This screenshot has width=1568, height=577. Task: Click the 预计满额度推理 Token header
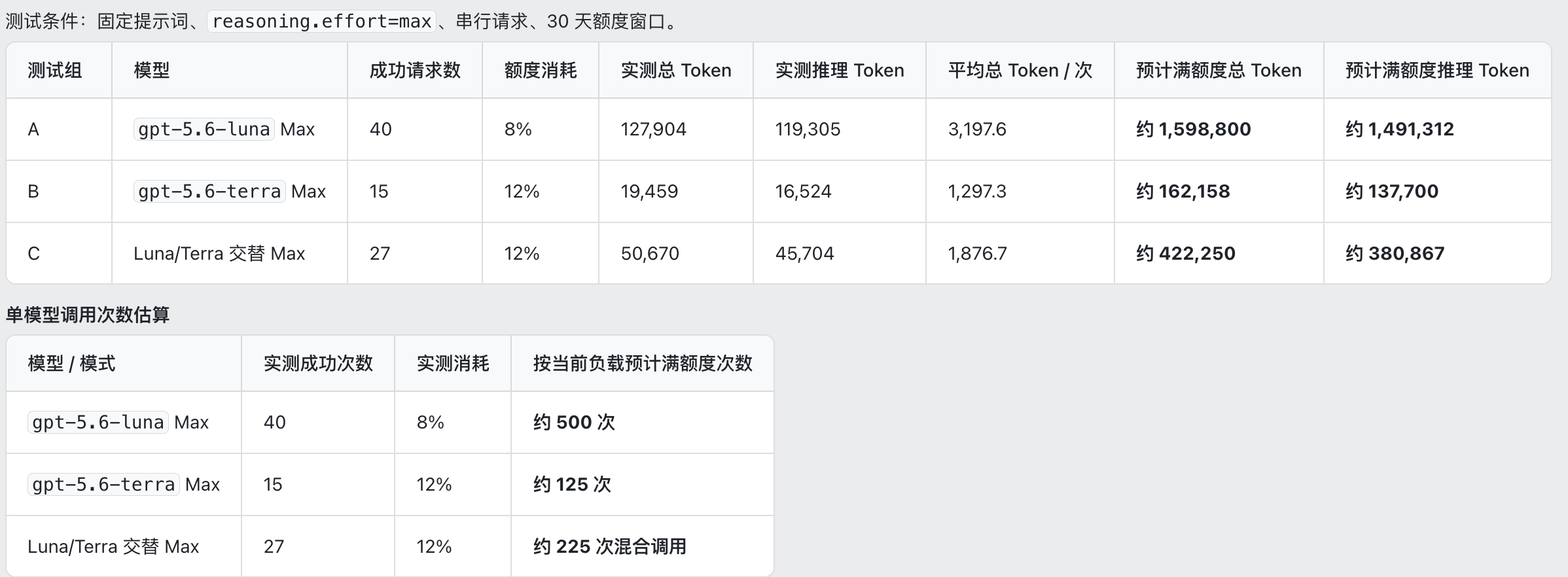pos(1437,71)
